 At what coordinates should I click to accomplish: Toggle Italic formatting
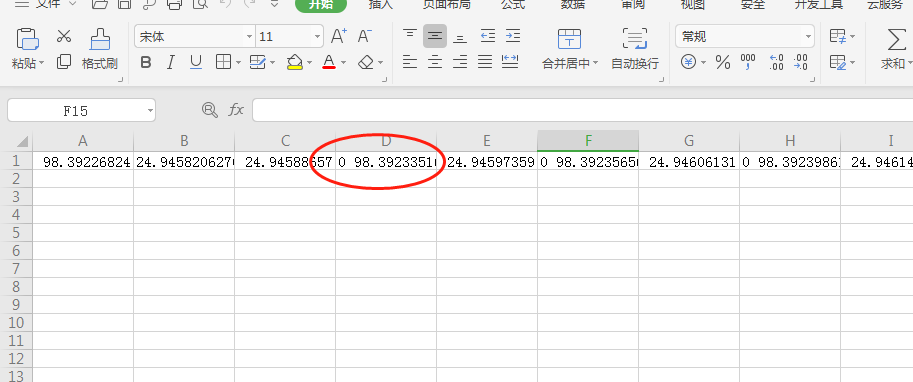pos(171,62)
